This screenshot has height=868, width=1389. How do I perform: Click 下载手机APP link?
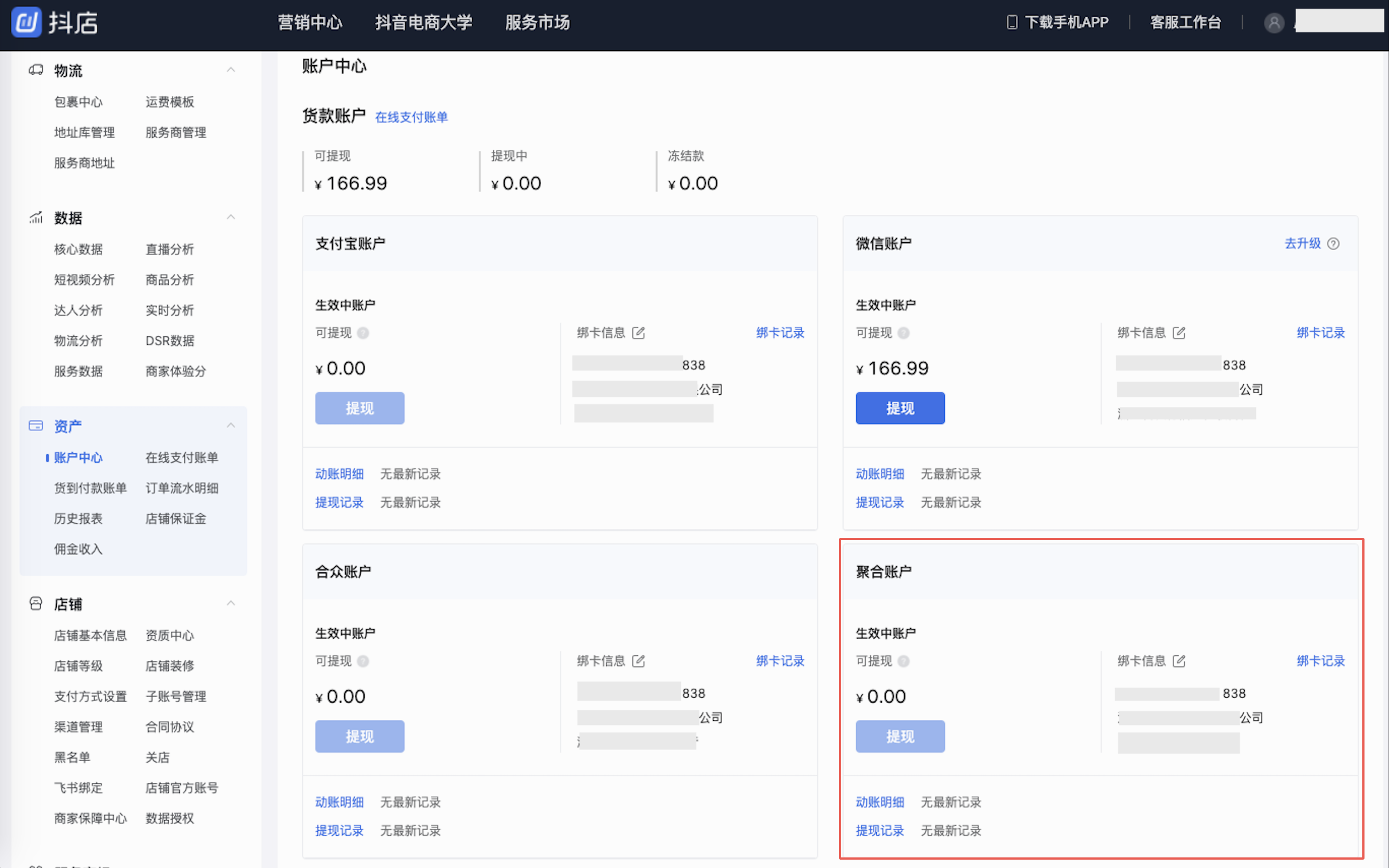(1067, 22)
